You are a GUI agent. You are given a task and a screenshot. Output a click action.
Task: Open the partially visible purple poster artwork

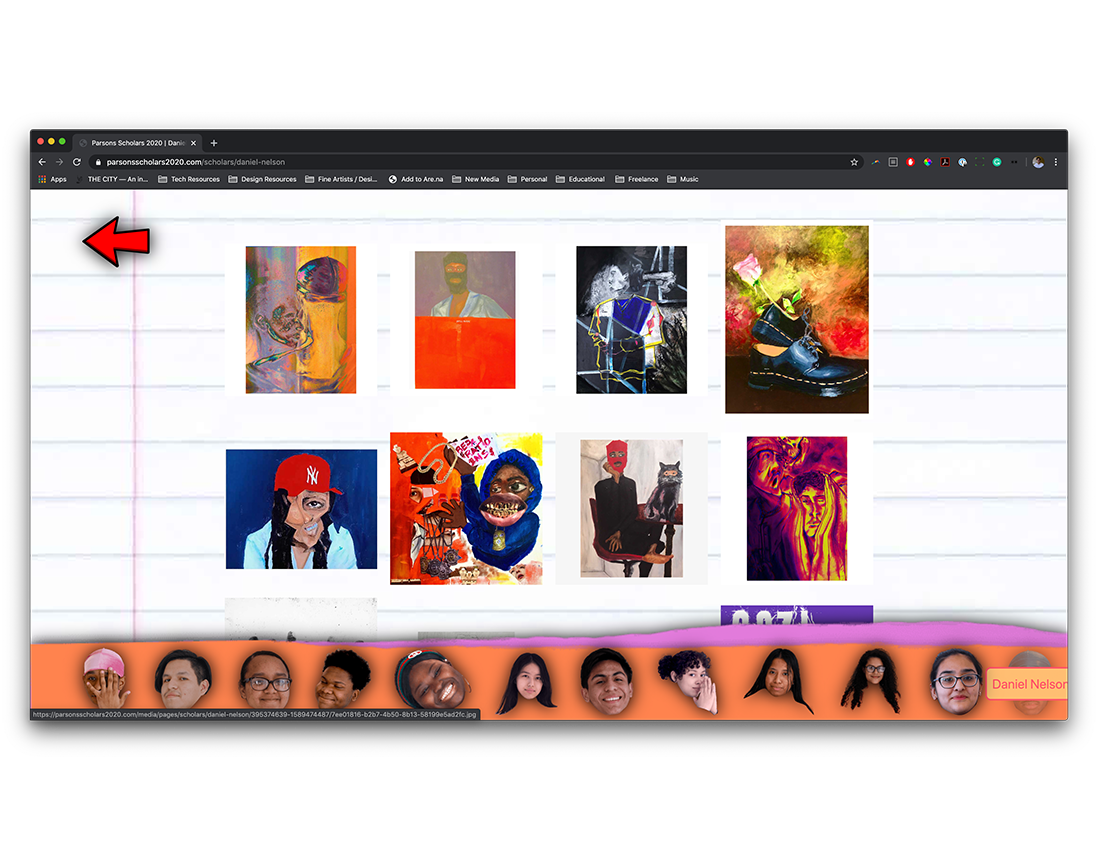coord(797,615)
